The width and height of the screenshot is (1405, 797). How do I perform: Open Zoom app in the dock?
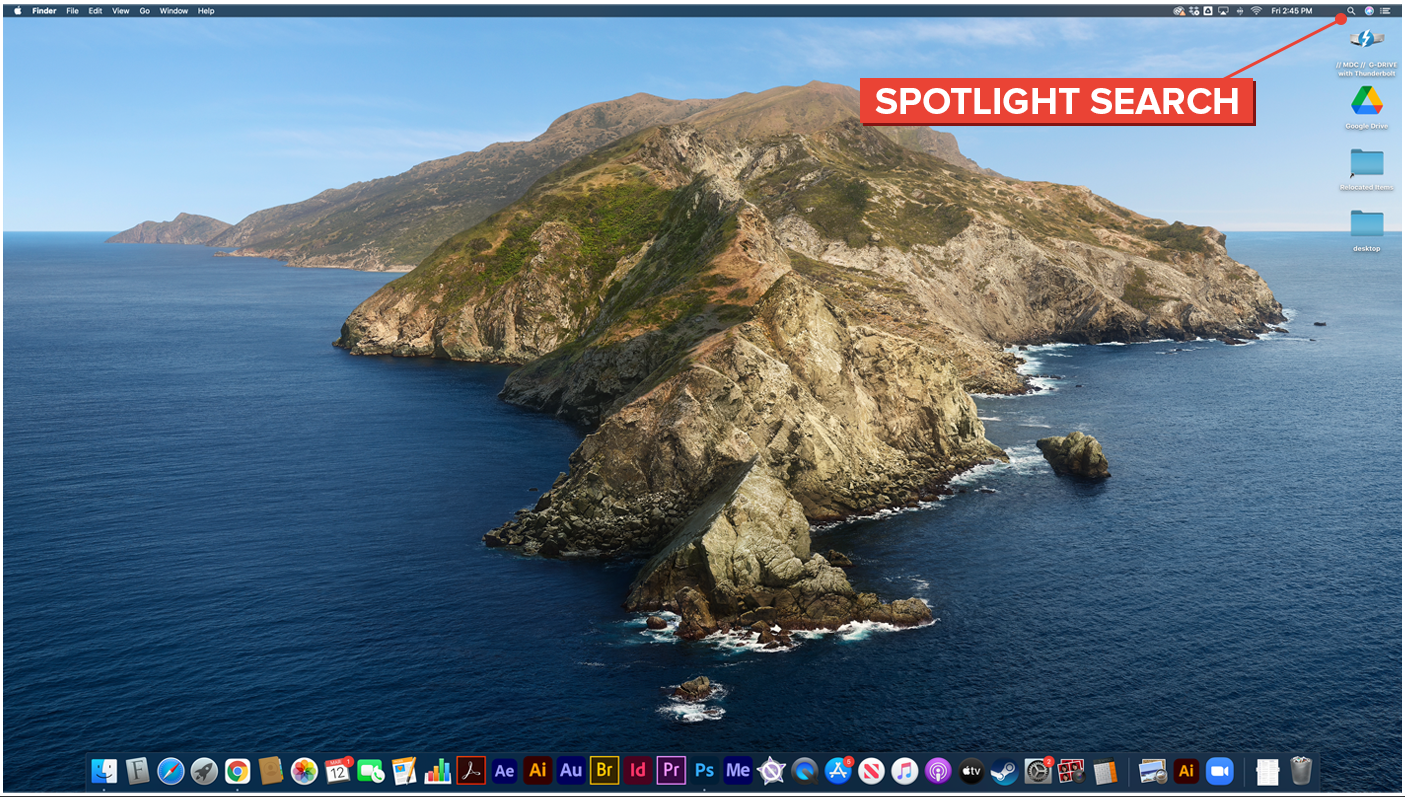[x=1219, y=771]
